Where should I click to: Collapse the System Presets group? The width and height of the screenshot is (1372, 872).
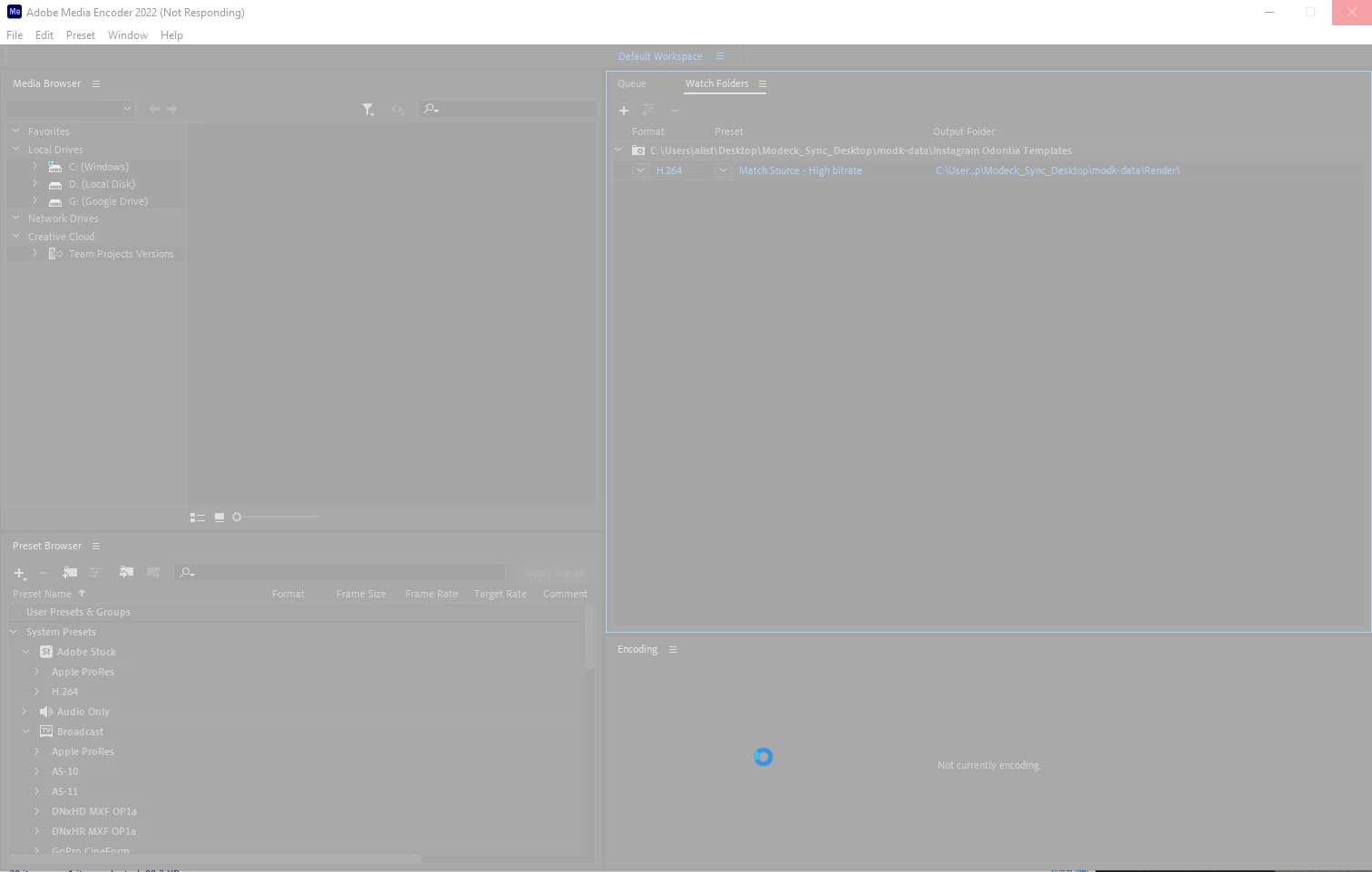[x=14, y=632]
